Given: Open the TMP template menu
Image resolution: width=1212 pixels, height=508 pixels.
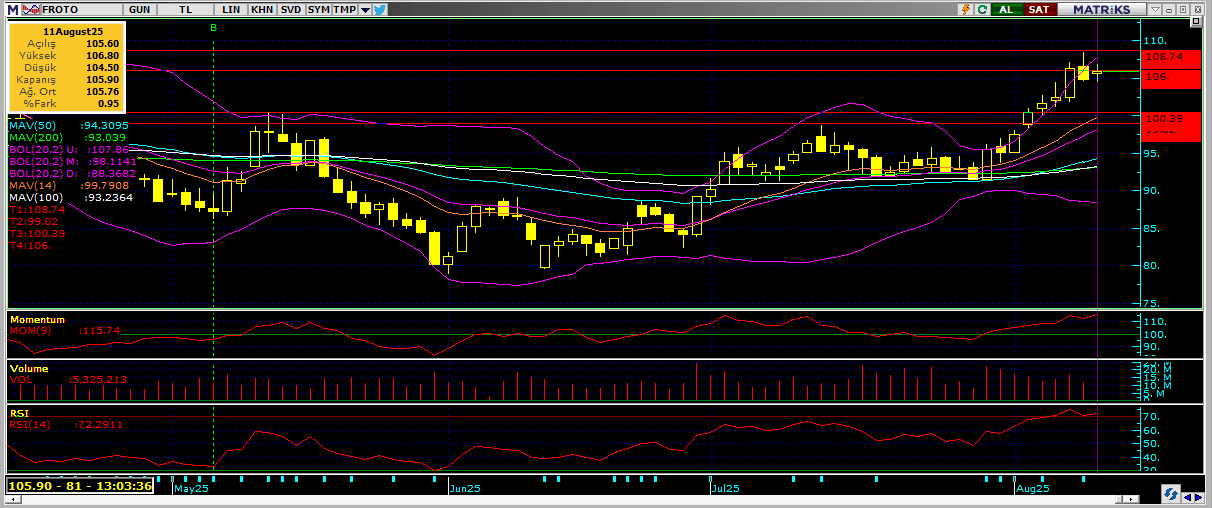Looking at the screenshot, I should coord(344,9).
